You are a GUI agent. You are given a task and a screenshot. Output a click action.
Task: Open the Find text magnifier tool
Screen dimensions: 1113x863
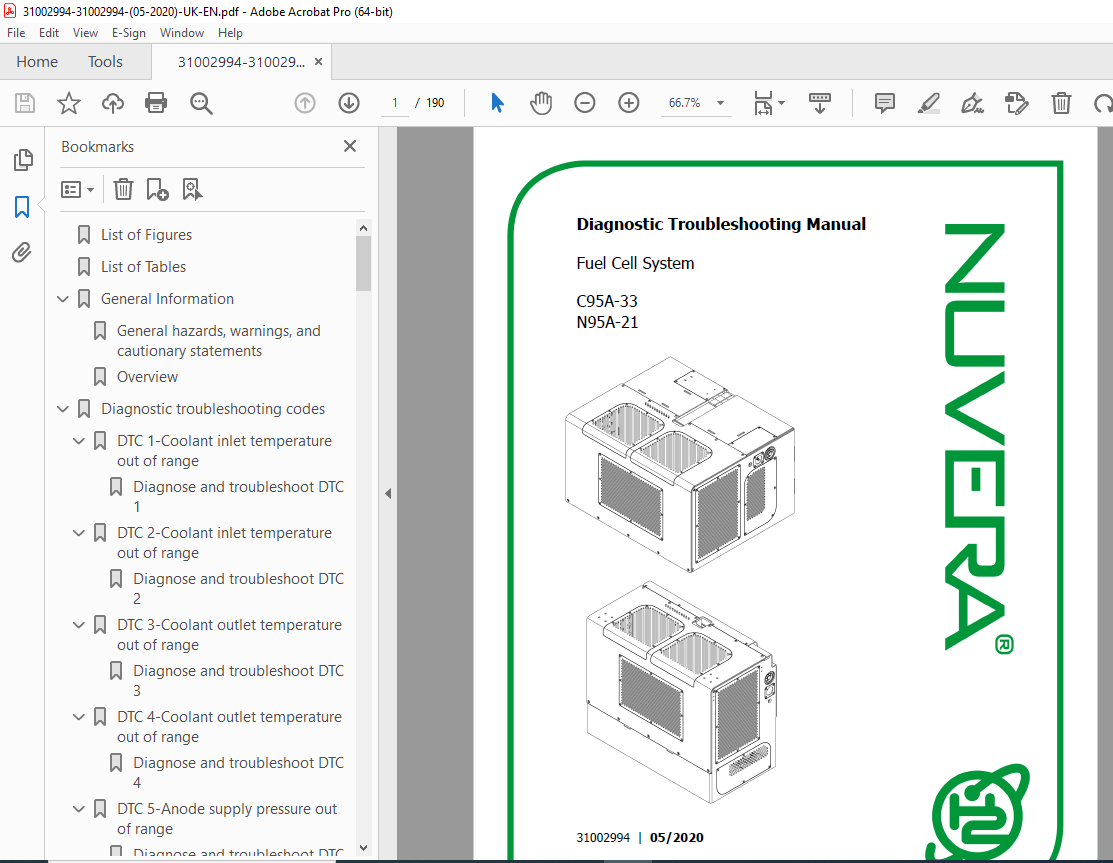(x=201, y=103)
